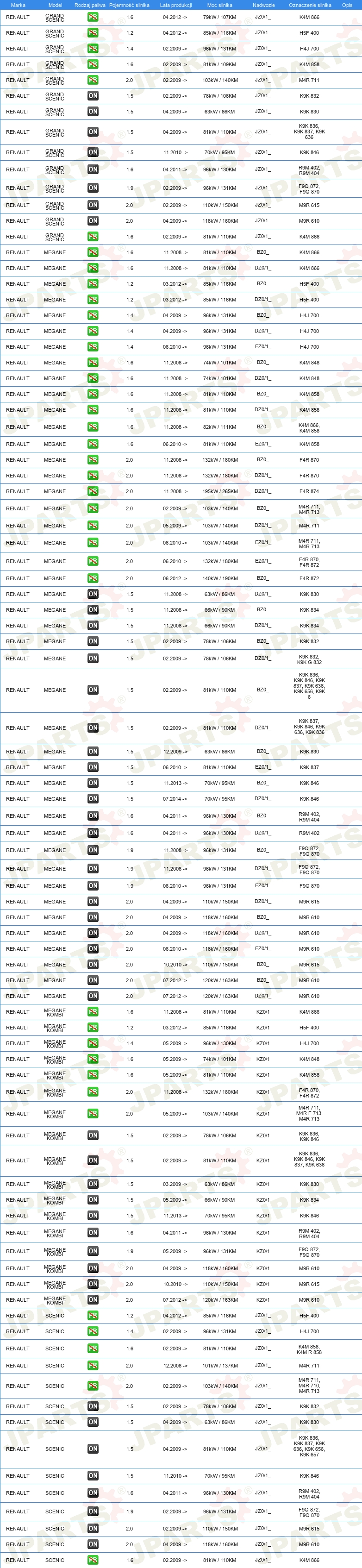Click the Pojemność silnika header
362x1568 pixels.
coord(129,5)
